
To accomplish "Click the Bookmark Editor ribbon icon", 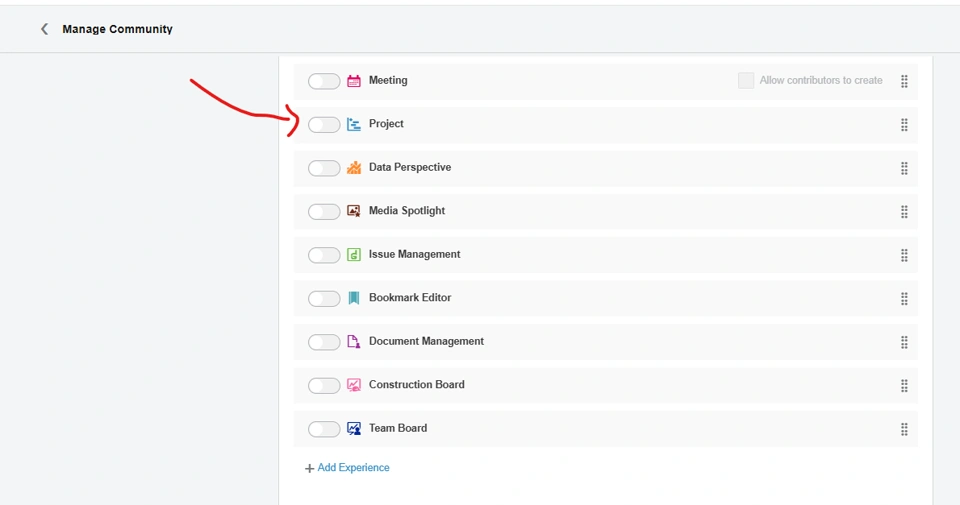I will pos(354,298).
